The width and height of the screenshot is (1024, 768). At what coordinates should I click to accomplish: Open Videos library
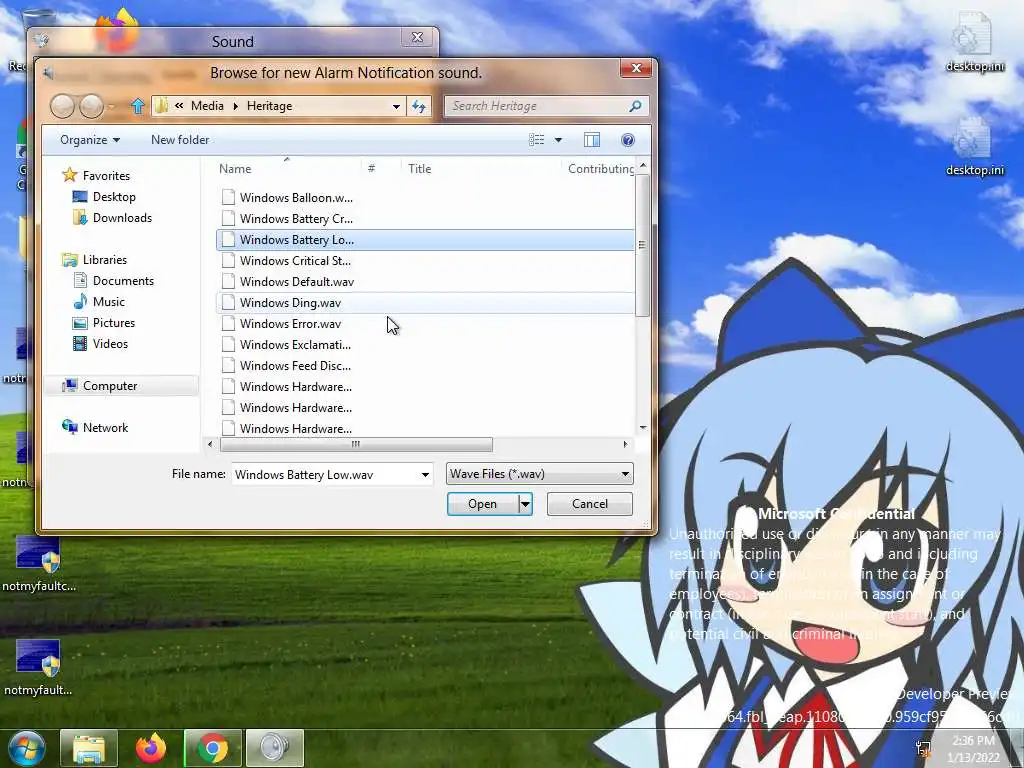[x=110, y=344]
